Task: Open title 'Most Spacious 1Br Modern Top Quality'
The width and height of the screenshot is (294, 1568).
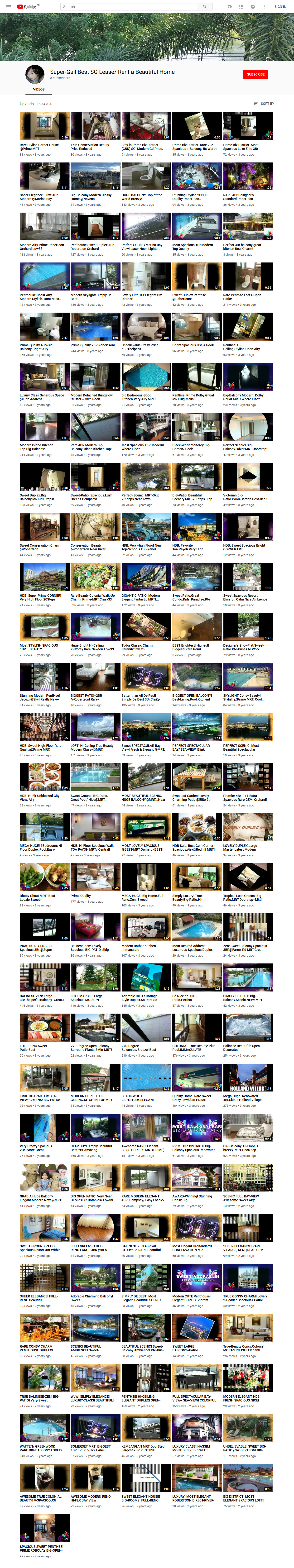Action: [x=193, y=247]
